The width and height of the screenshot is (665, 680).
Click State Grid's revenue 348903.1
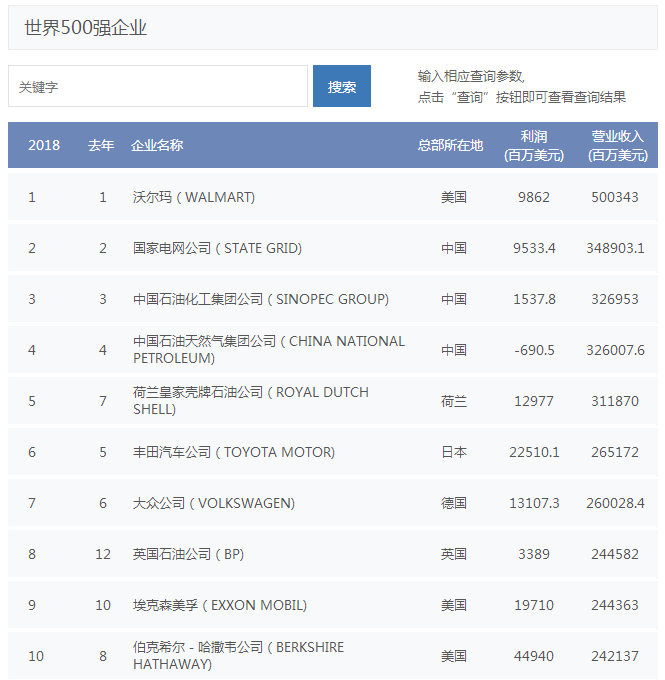(x=616, y=248)
